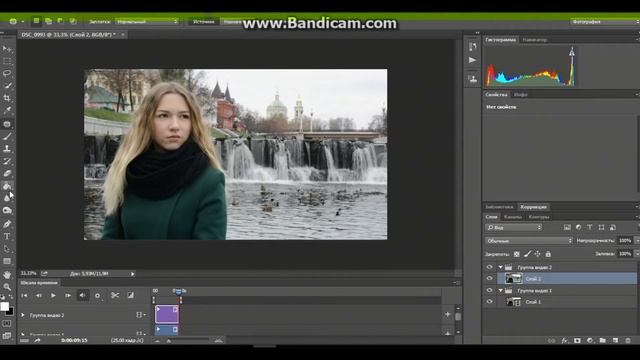The height and width of the screenshot is (360, 640).
Task: Toggle Quick Mask mode icon
Action: point(7,324)
